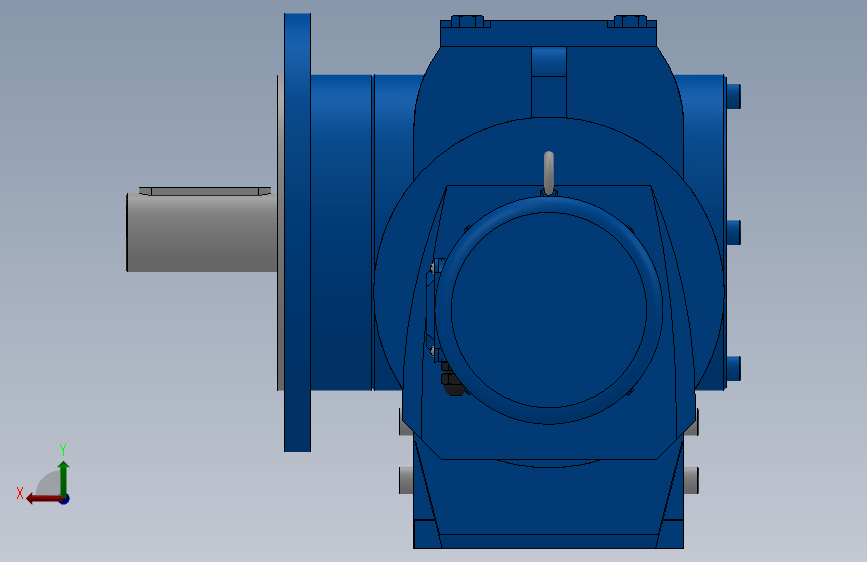Select the gray output shaft of the gearbox
This screenshot has height=562, width=867.
click(x=202, y=232)
